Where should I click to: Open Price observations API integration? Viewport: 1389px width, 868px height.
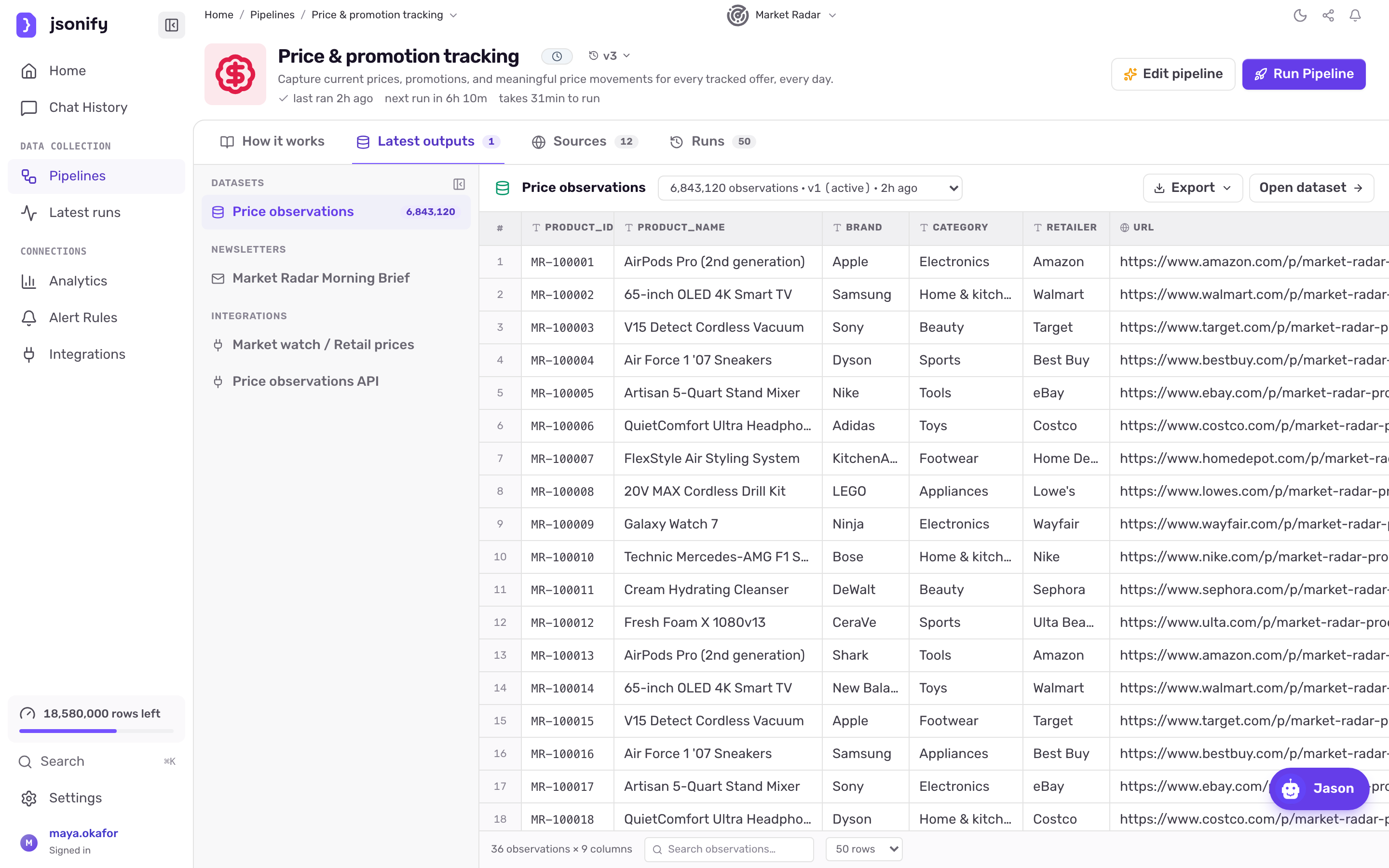[x=336, y=382]
